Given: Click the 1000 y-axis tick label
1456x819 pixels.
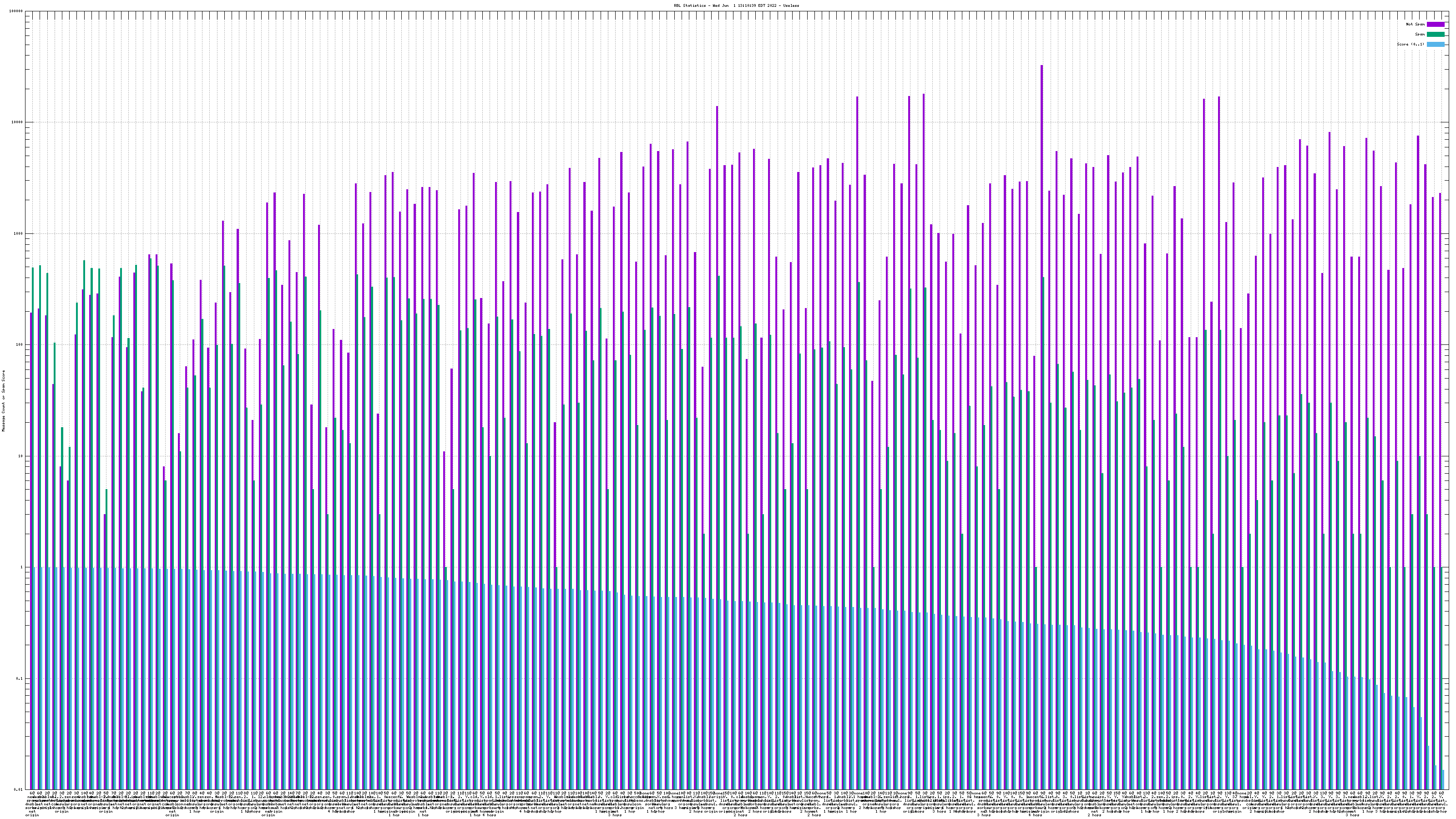Looking at the screenshot, I should point(19,234).
